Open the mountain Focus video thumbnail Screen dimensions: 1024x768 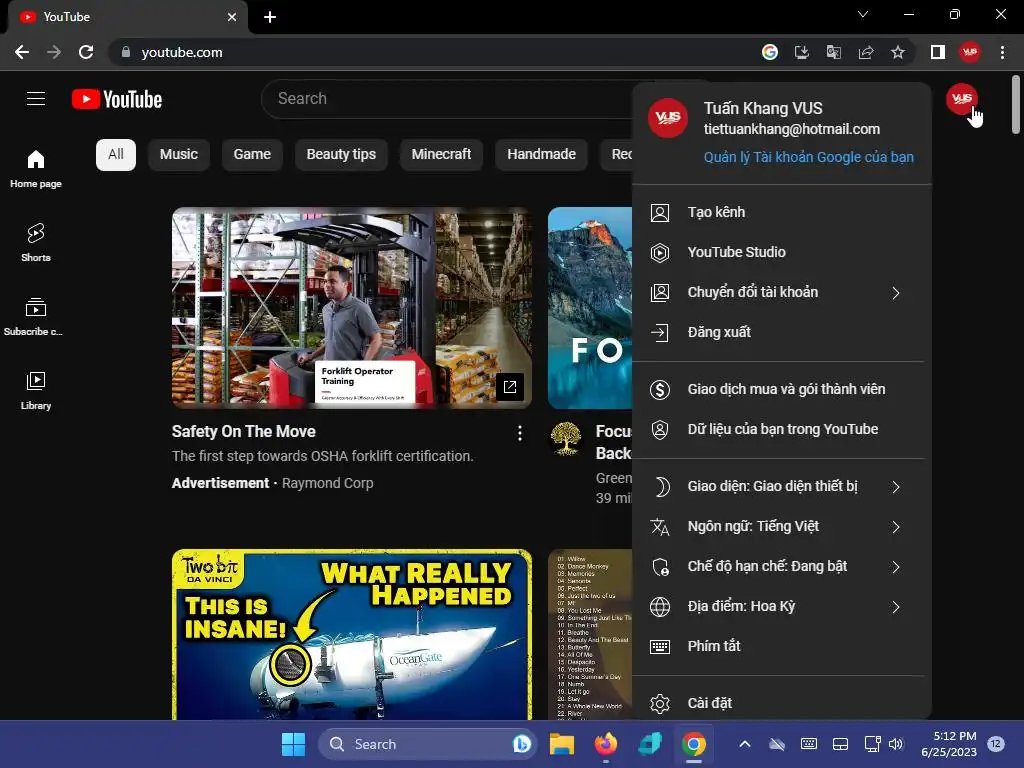point(590,308)
